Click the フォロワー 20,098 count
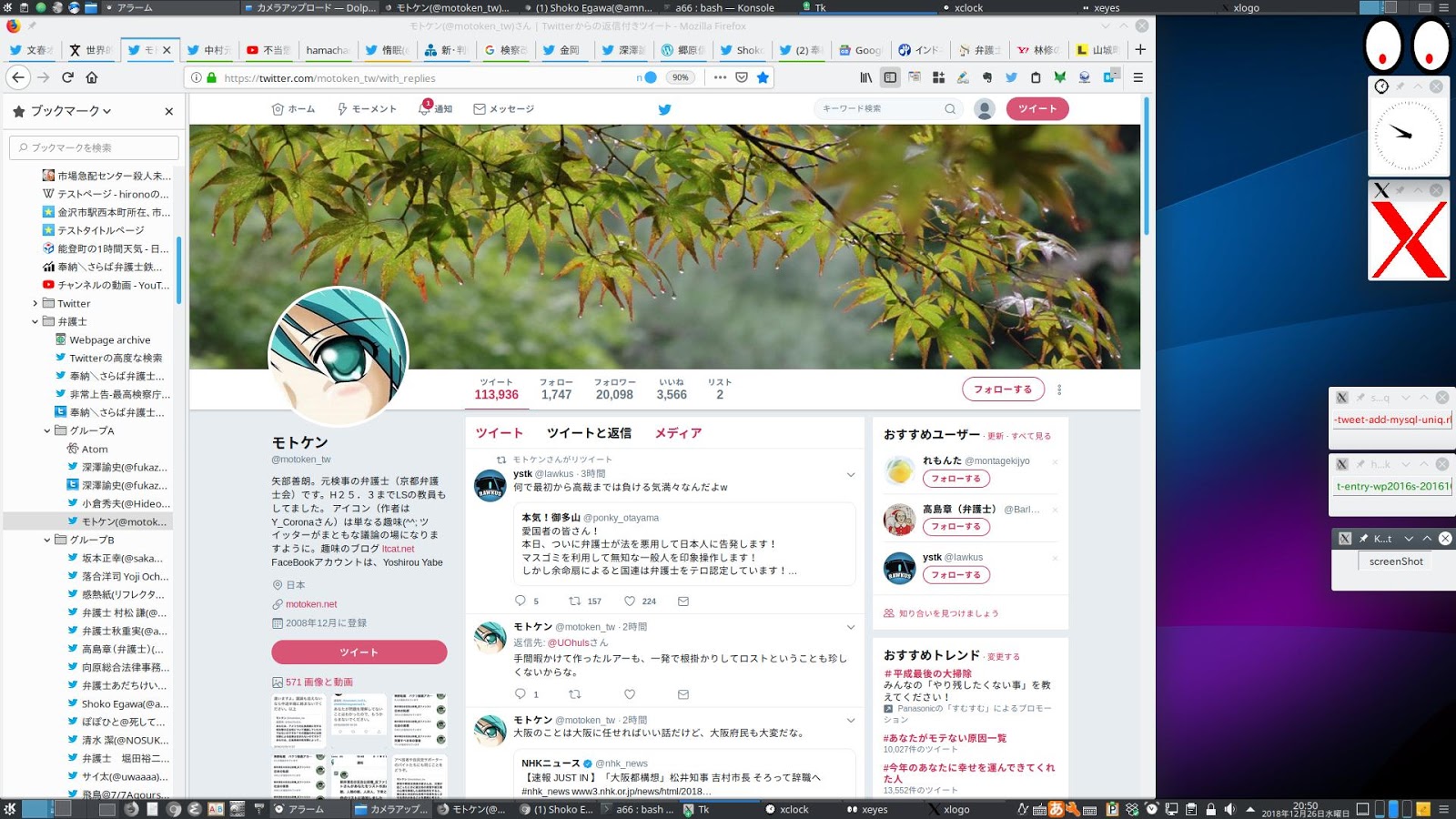 (614, 389)
